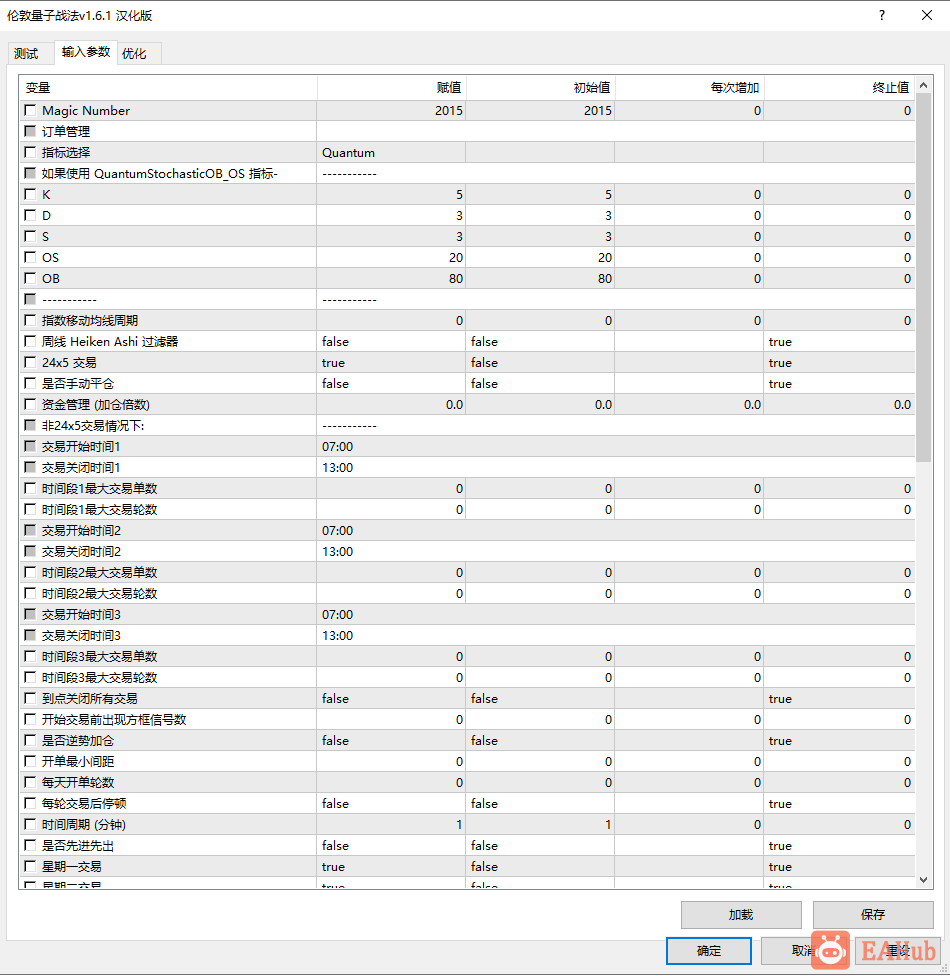Screen dimensions: 950x976
Task: Open 是否逆势加仓 赋值 false dropdown
Action: (x=391, y=741)
